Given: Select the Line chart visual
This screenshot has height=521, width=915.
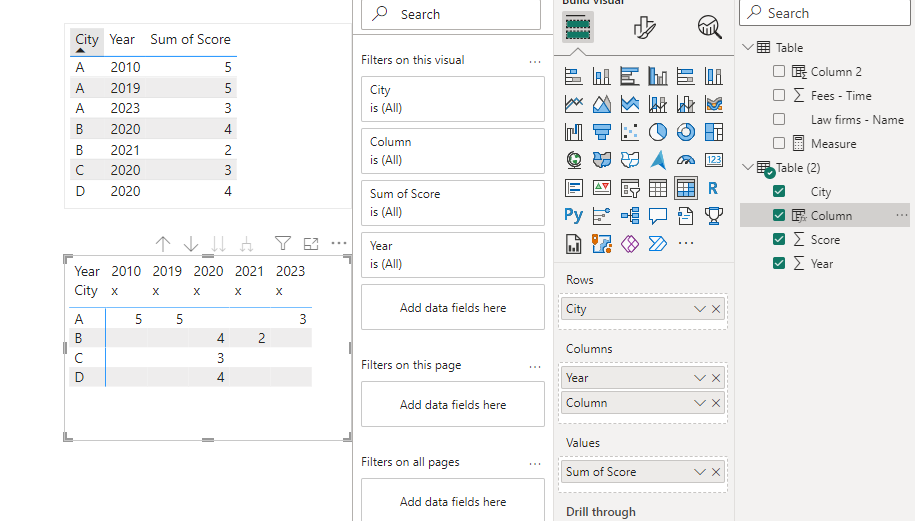Looking at the screenshot, I should click(x=574, y=104).
